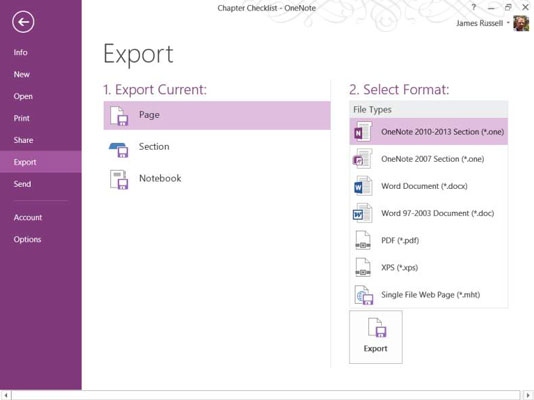Image resolution: width=534 pixels, height=400 pixels.
Task: Choose OneNote 2007 Section format icon
Action: point(362,159)
